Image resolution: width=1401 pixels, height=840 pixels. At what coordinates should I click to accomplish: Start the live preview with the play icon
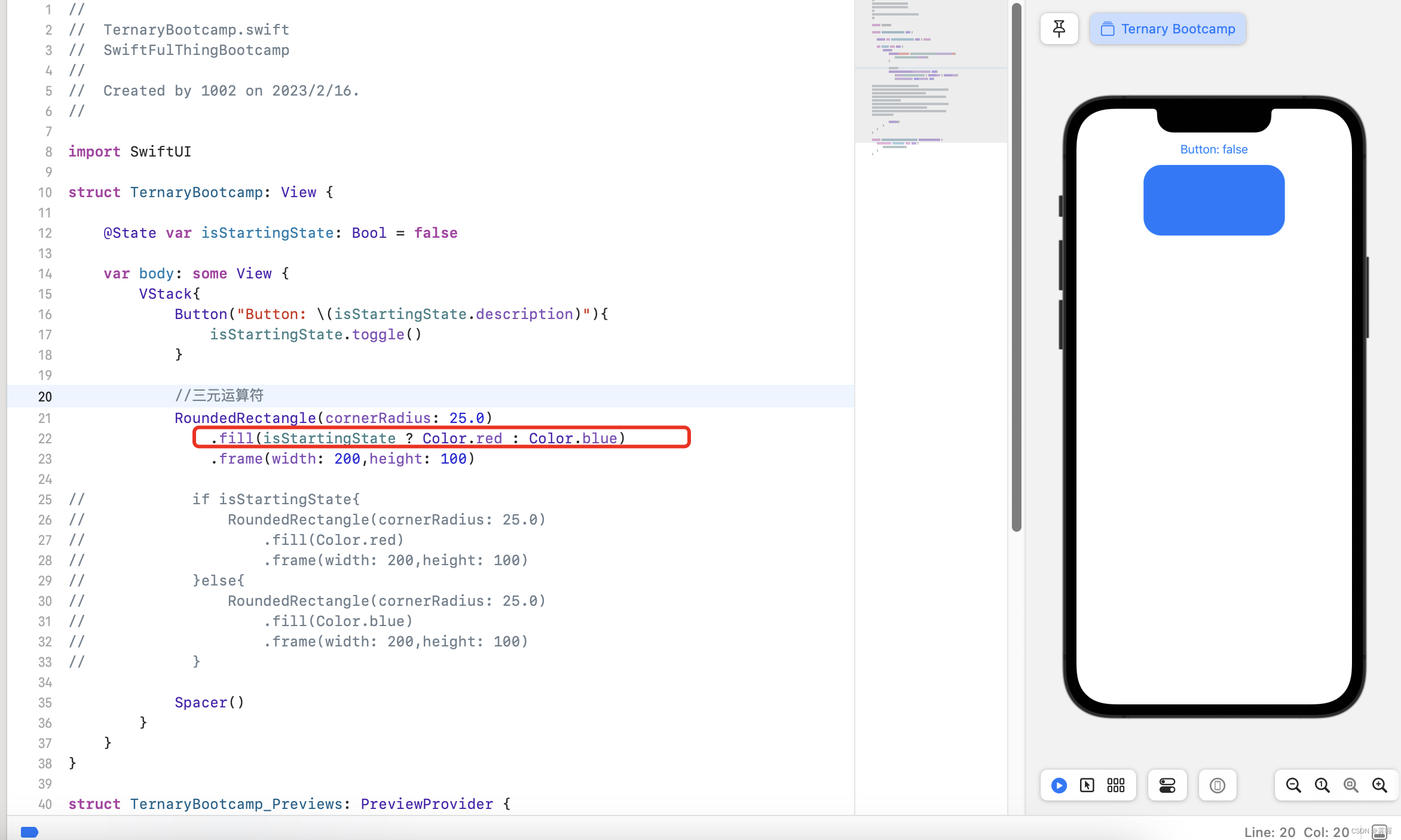[1059, 785]
